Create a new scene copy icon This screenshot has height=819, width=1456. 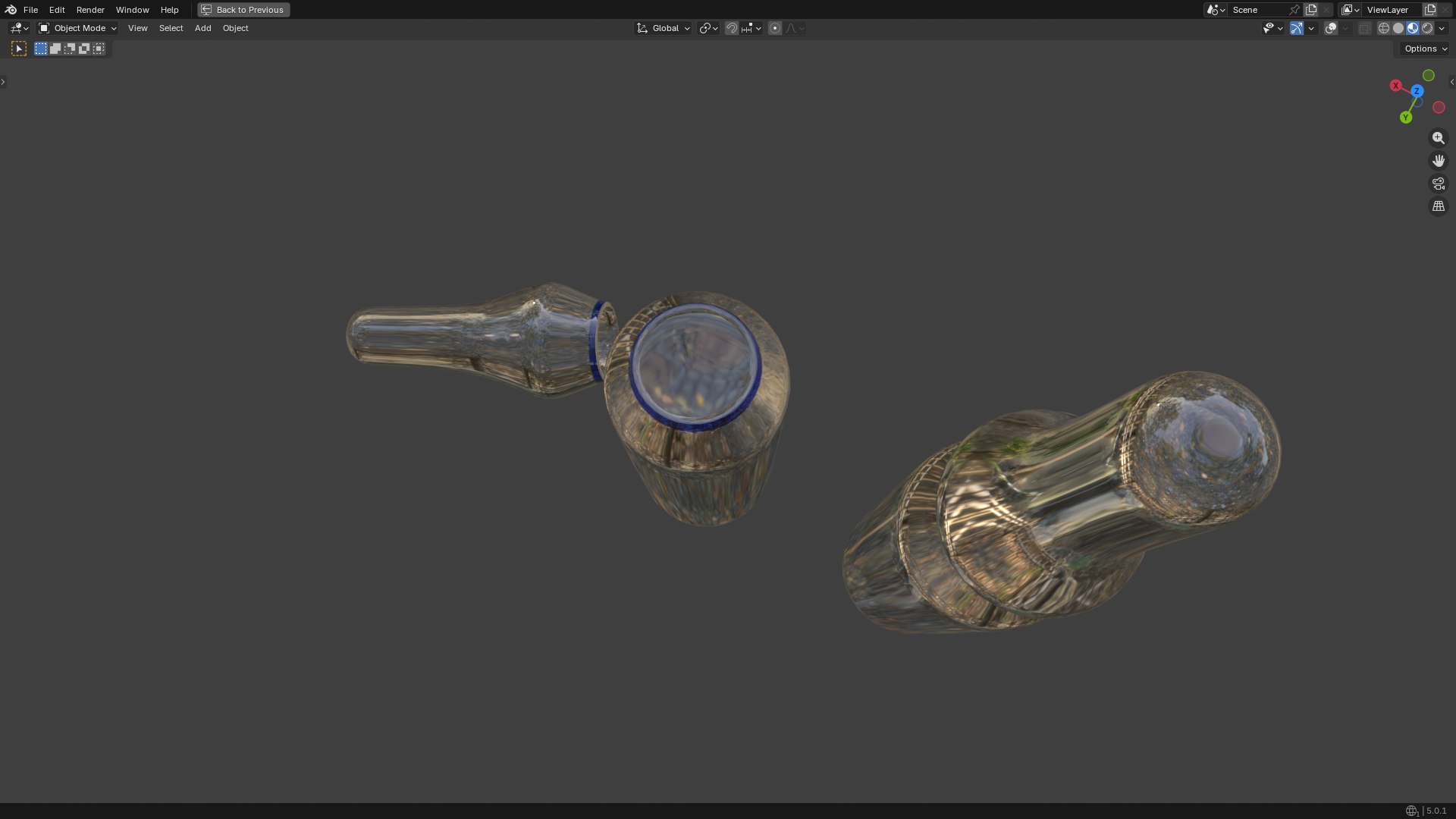coord(1311,10)
